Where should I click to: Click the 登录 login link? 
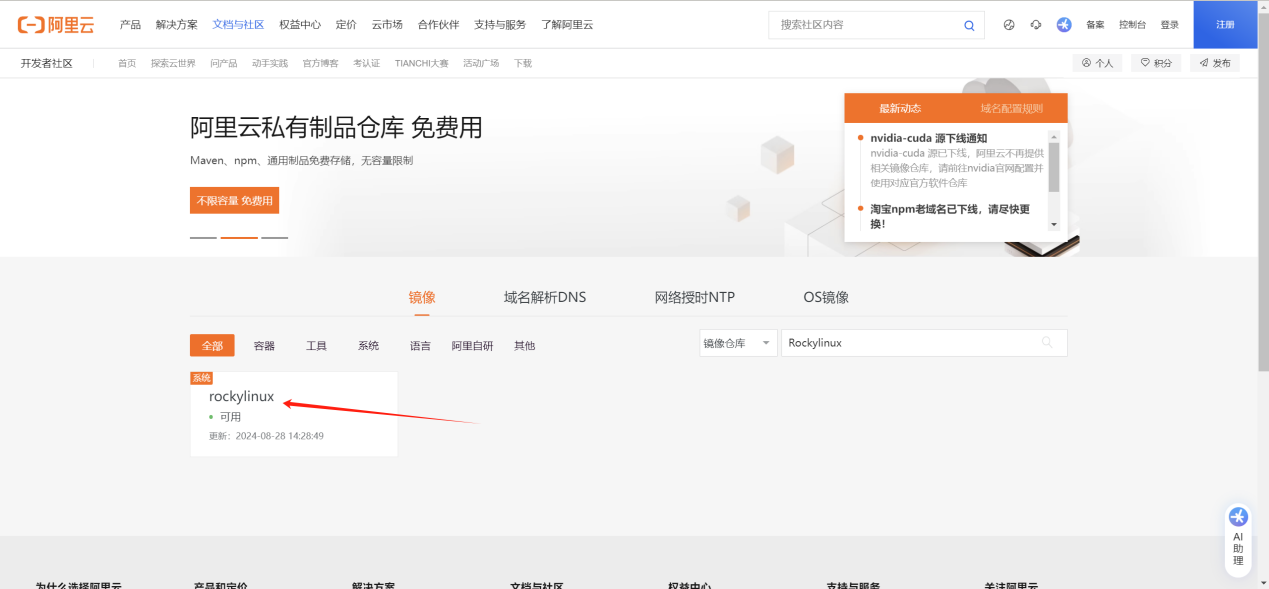point(1169,25)
